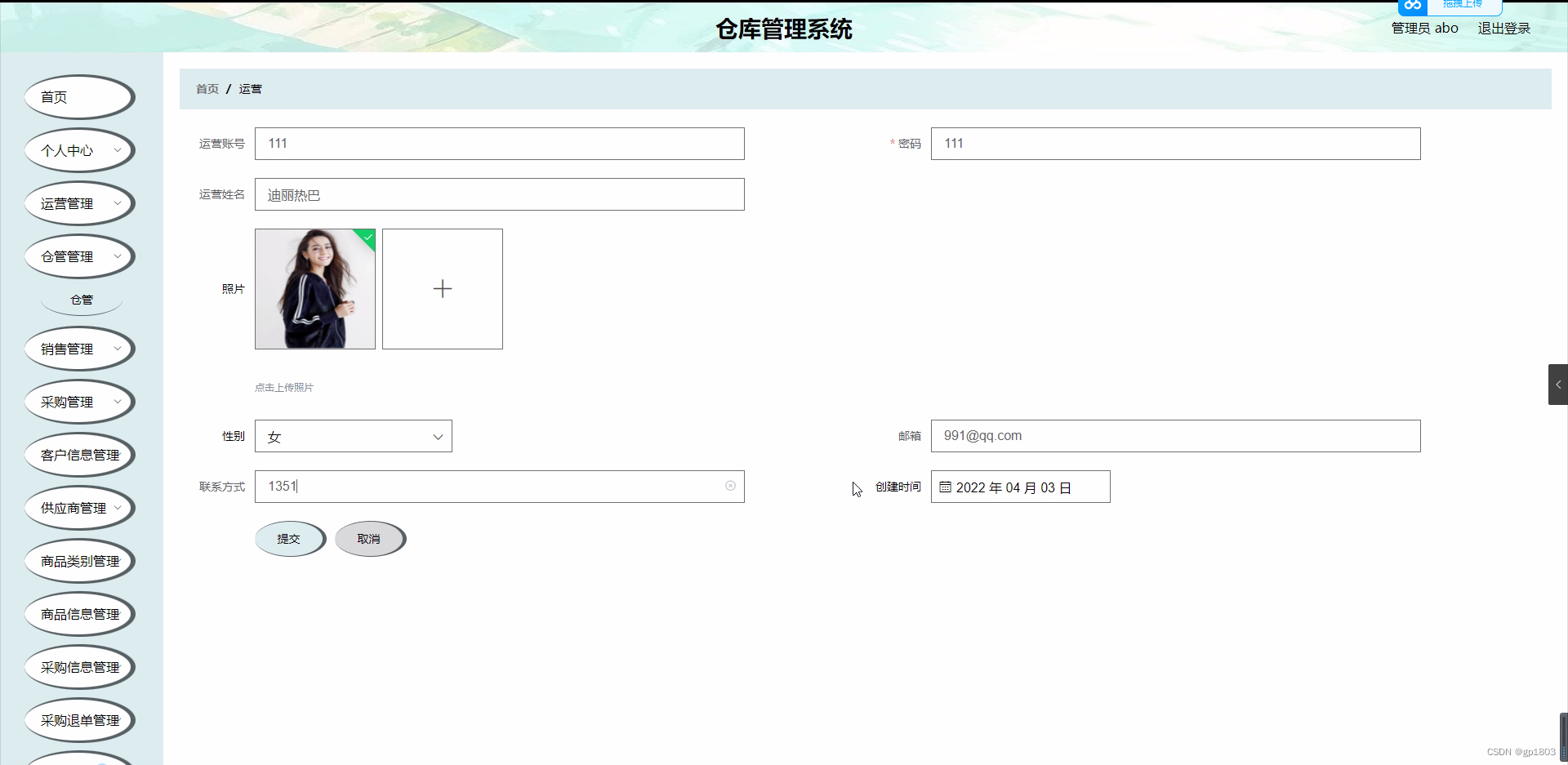Click the 邮箱 email input field
This screenshot has width=1568, height=765.
pos(1174,435)
